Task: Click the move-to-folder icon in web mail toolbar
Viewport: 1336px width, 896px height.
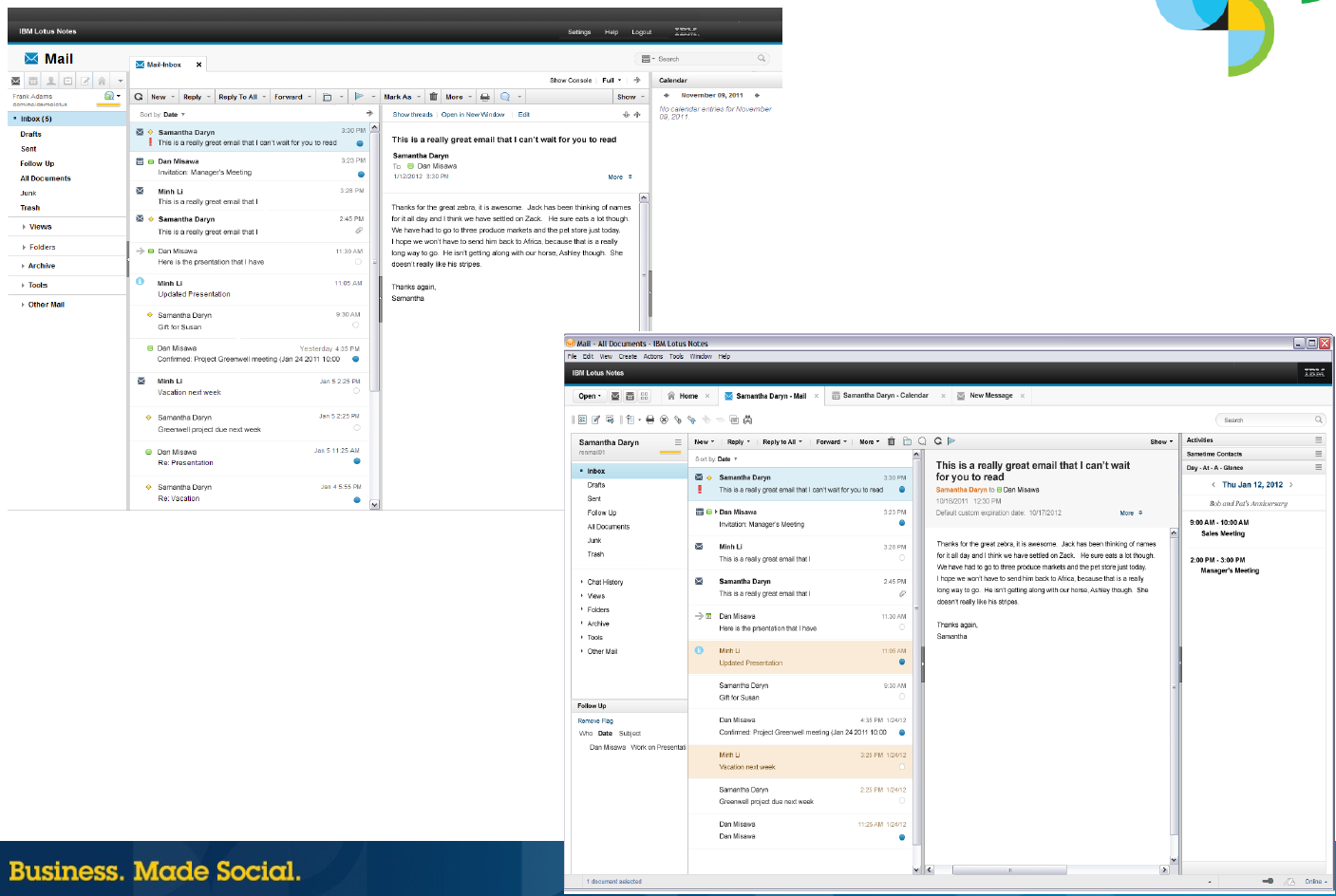Action: 328,97
